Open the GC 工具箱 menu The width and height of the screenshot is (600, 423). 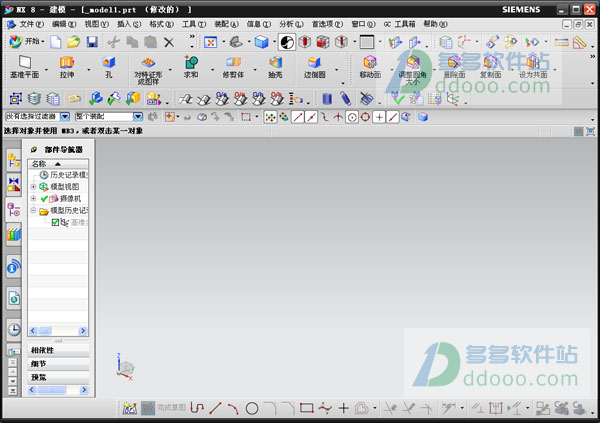coord(399,24)
